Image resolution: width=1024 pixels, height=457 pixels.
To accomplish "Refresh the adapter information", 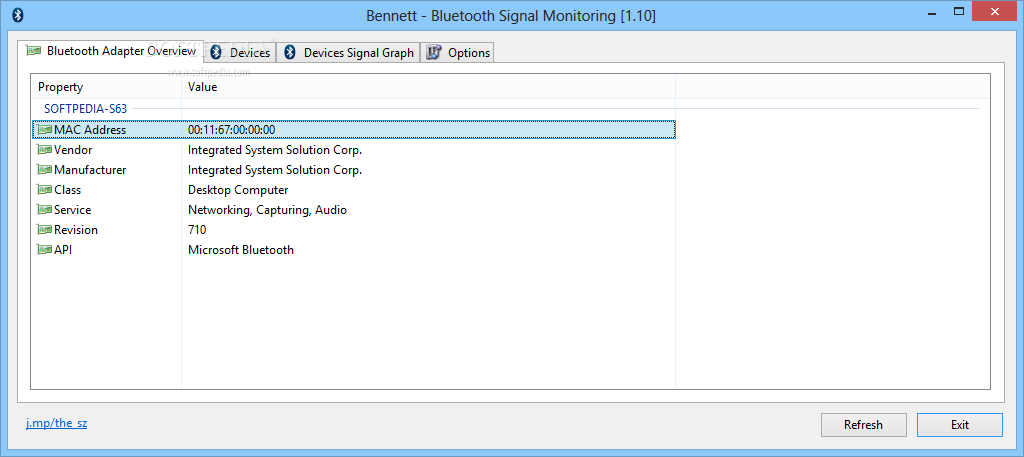I will click(863, 425).
